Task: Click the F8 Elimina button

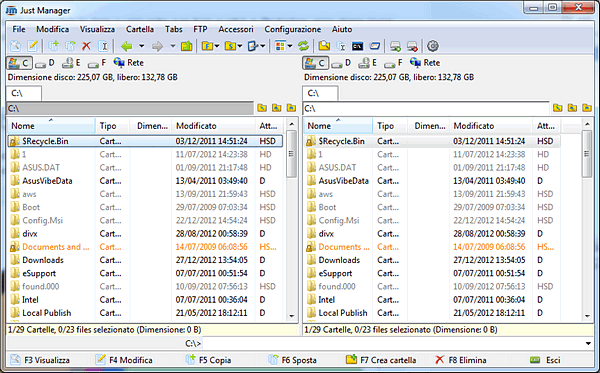Action: (461, 360)
